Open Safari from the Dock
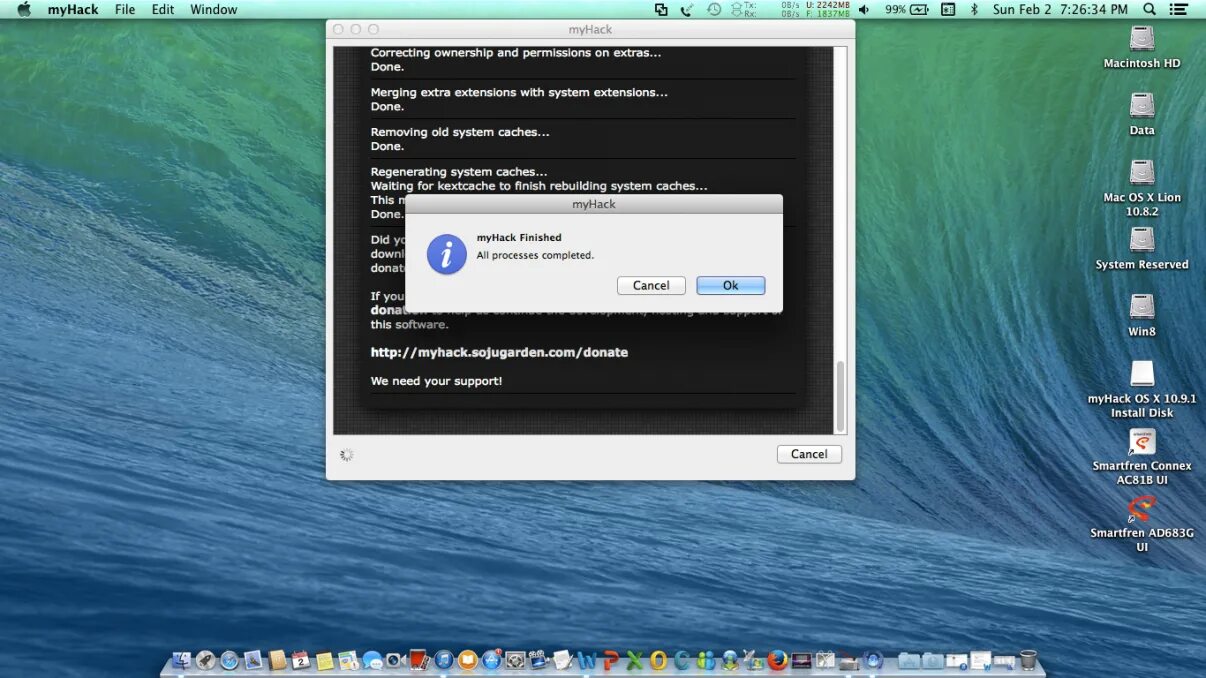Screen dimensions: 1206x678 pyautogui.click(x=229, y=660)
